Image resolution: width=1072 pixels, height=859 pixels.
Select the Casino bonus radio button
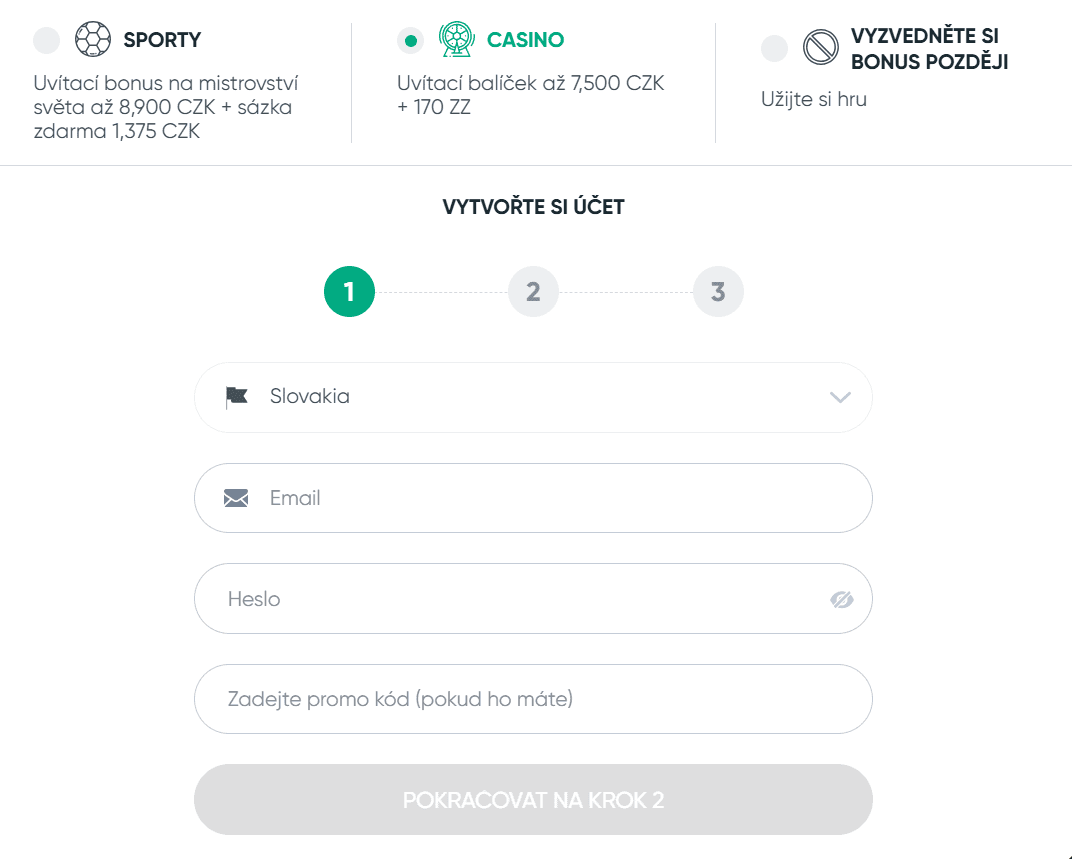coord(410,40)
